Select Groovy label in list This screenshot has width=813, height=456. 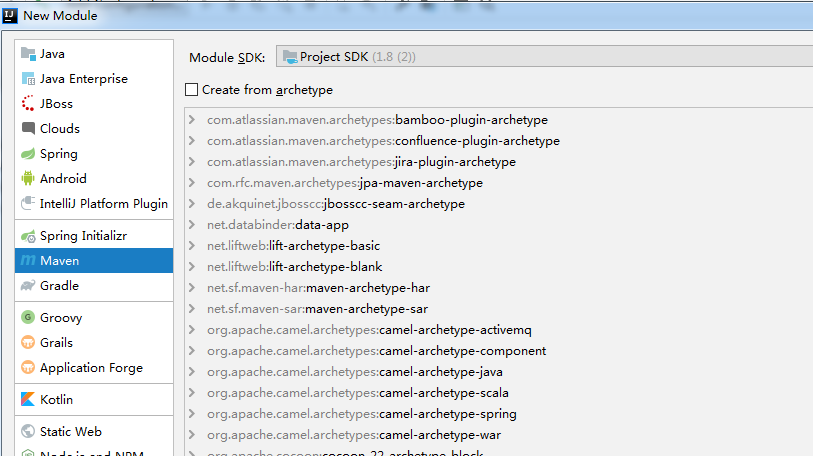click(x=61, y=317)
